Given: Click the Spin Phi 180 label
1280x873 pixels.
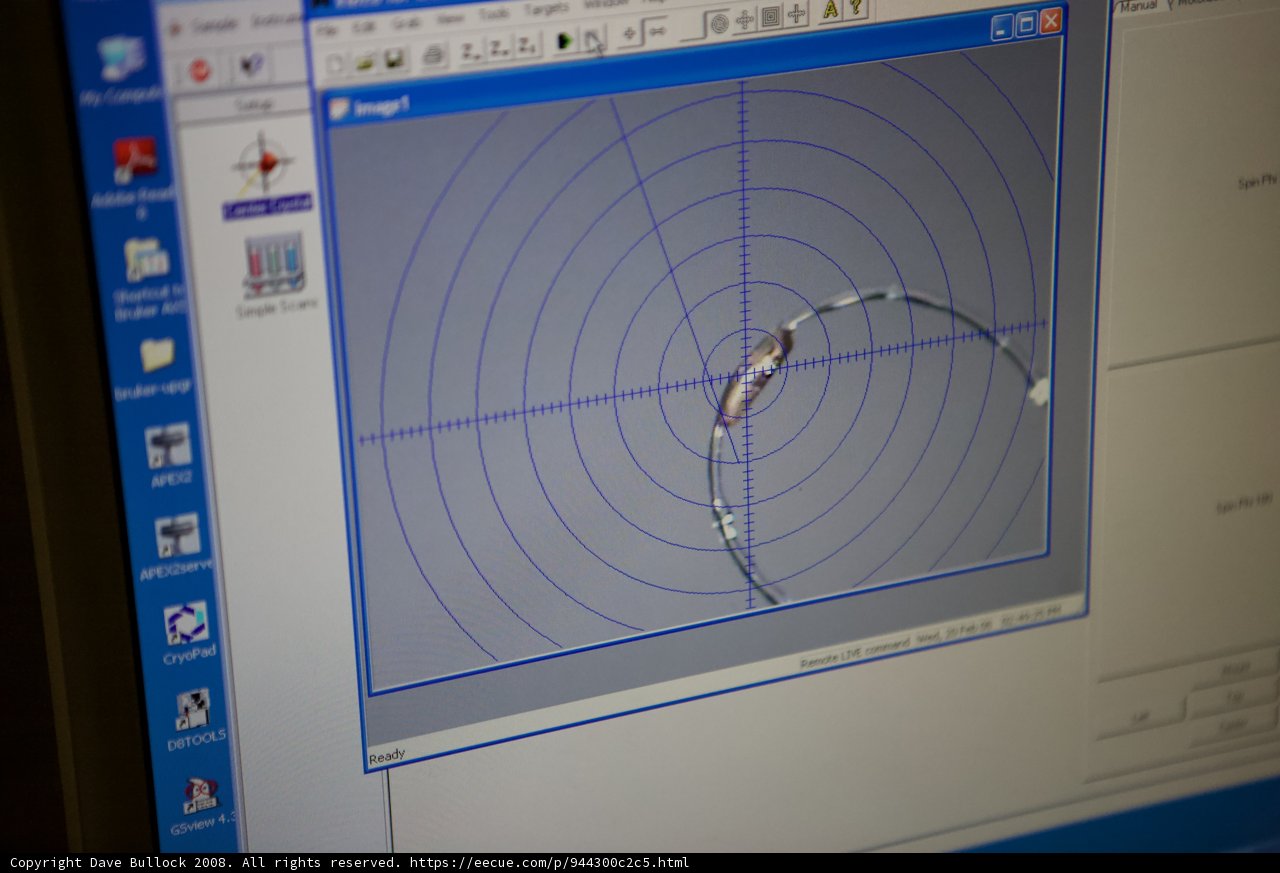Looking at the screenshot, I should [1244, 505].
